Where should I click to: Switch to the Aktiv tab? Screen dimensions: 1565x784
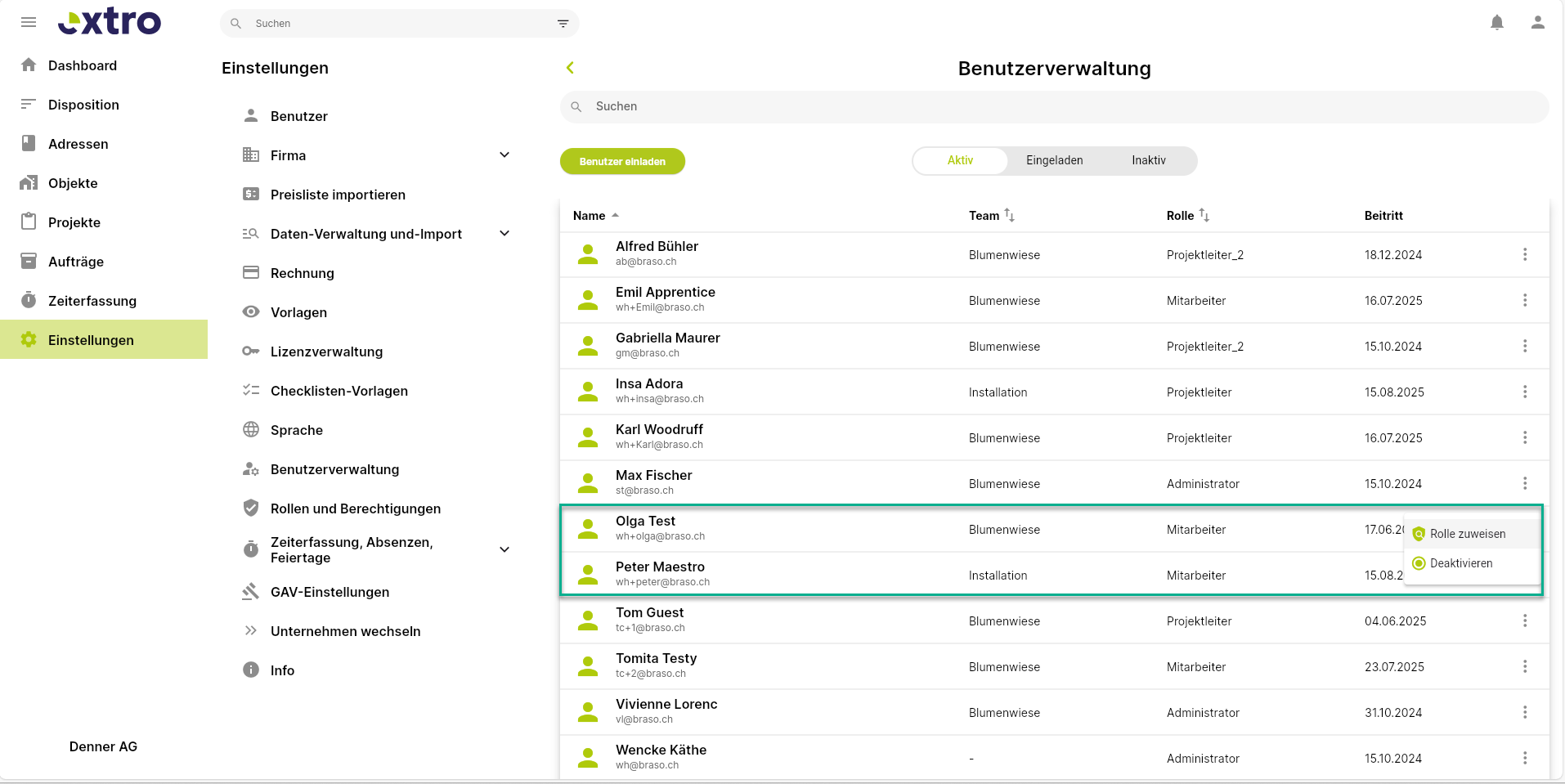[960, 160]
